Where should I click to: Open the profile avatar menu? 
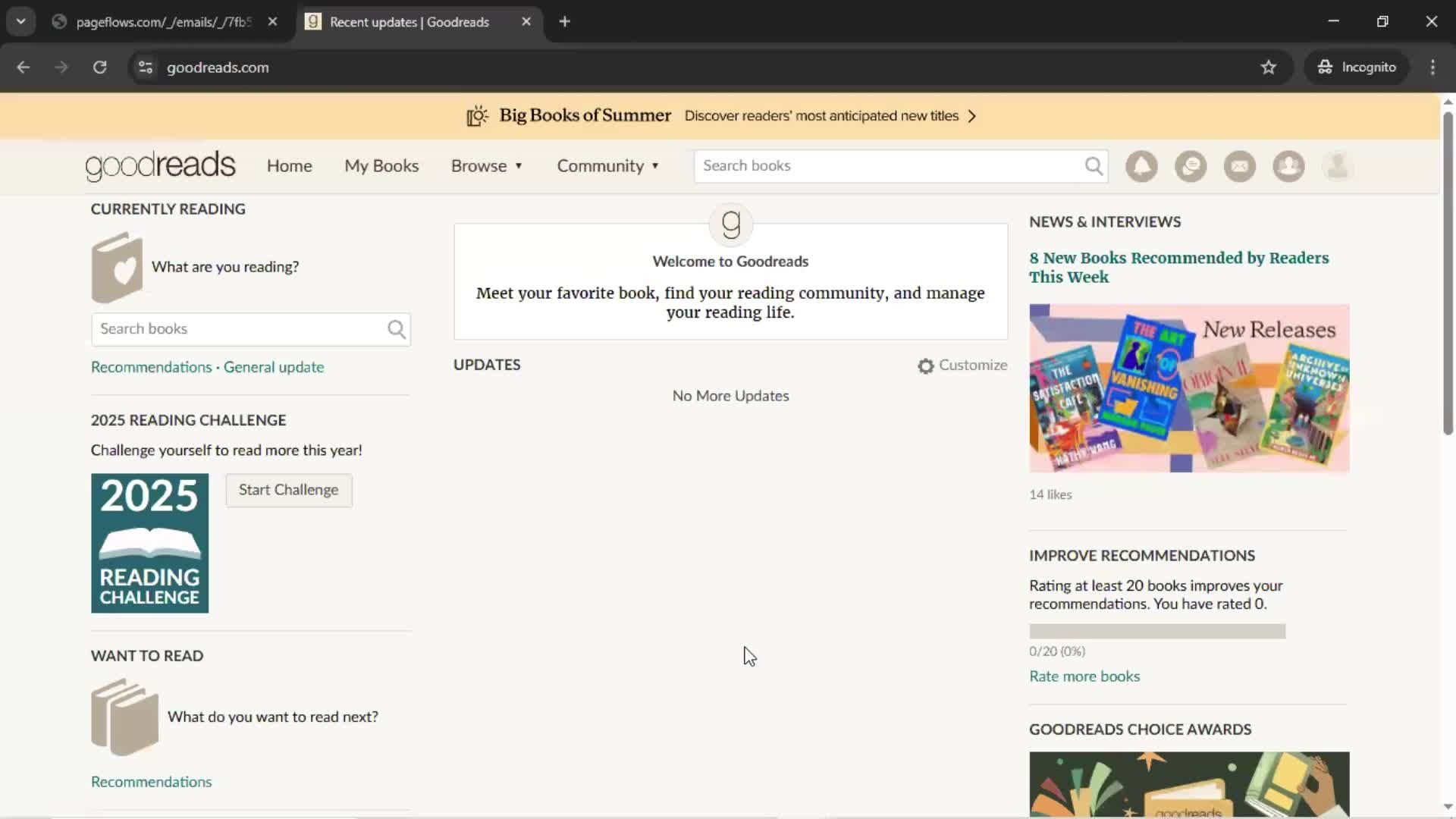click(1338, 166)
